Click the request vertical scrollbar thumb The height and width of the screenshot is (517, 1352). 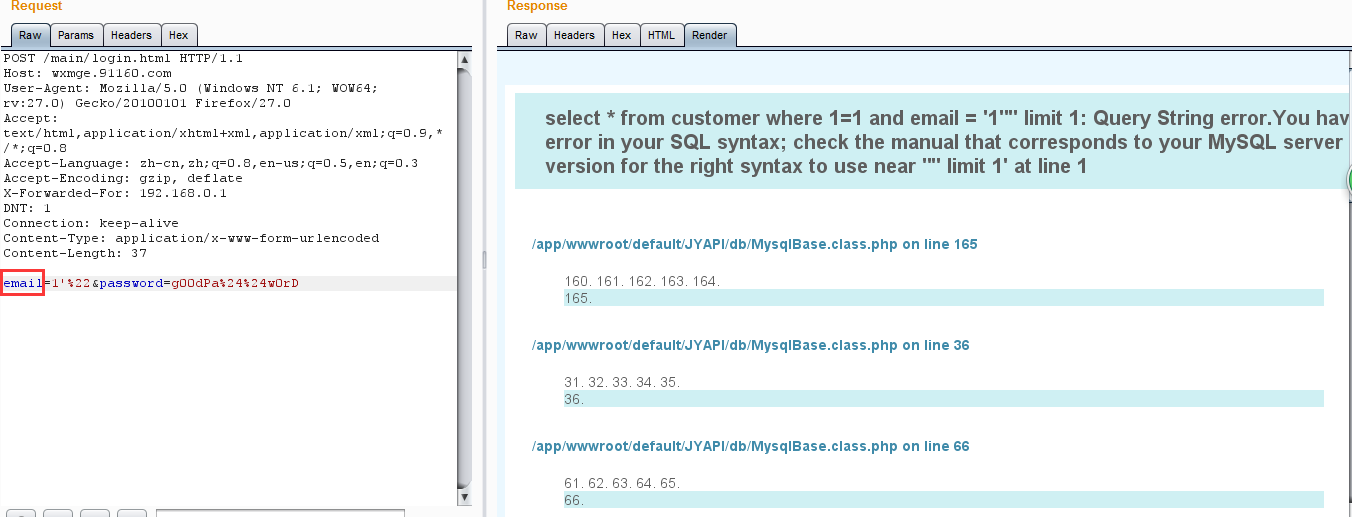465,278
